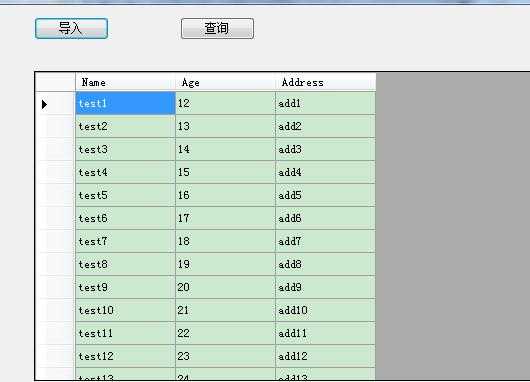Screen dimensions: 530x382
Task: Sort by the Address column header
Action: [x=326, y=82]
